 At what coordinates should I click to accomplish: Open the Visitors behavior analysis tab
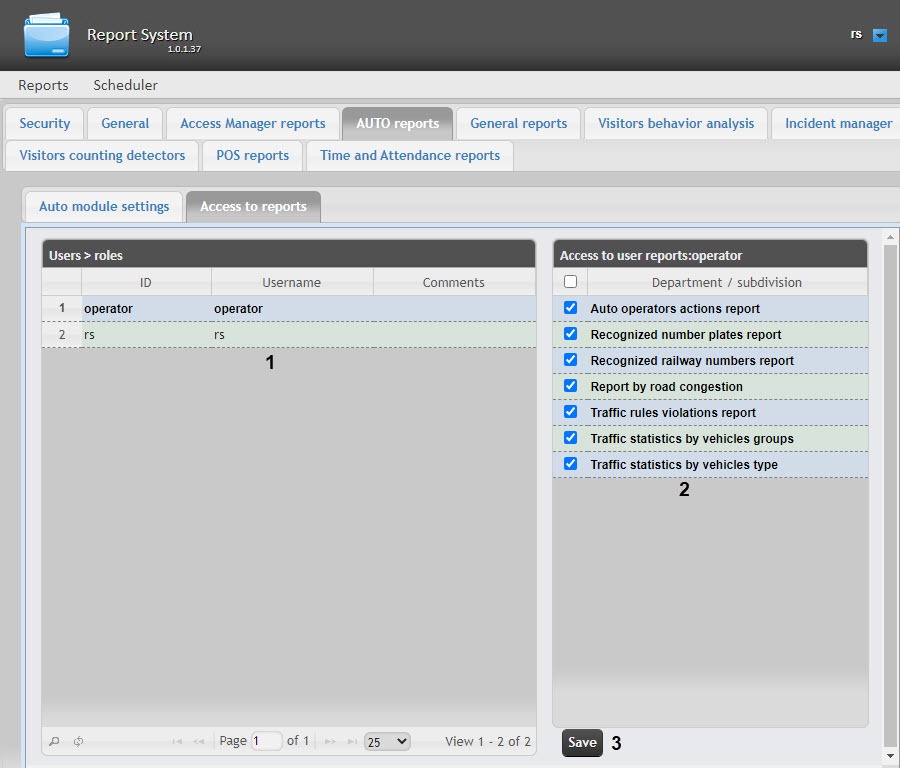pyautogui.click(x=676, y=123)
